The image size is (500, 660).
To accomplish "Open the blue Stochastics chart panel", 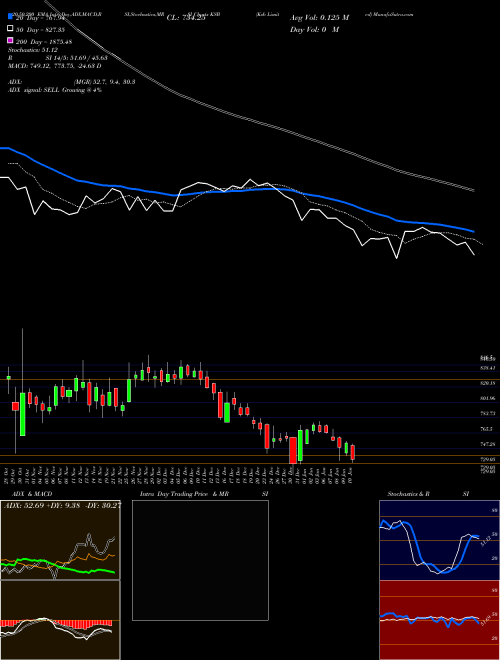I will point(439,540).
